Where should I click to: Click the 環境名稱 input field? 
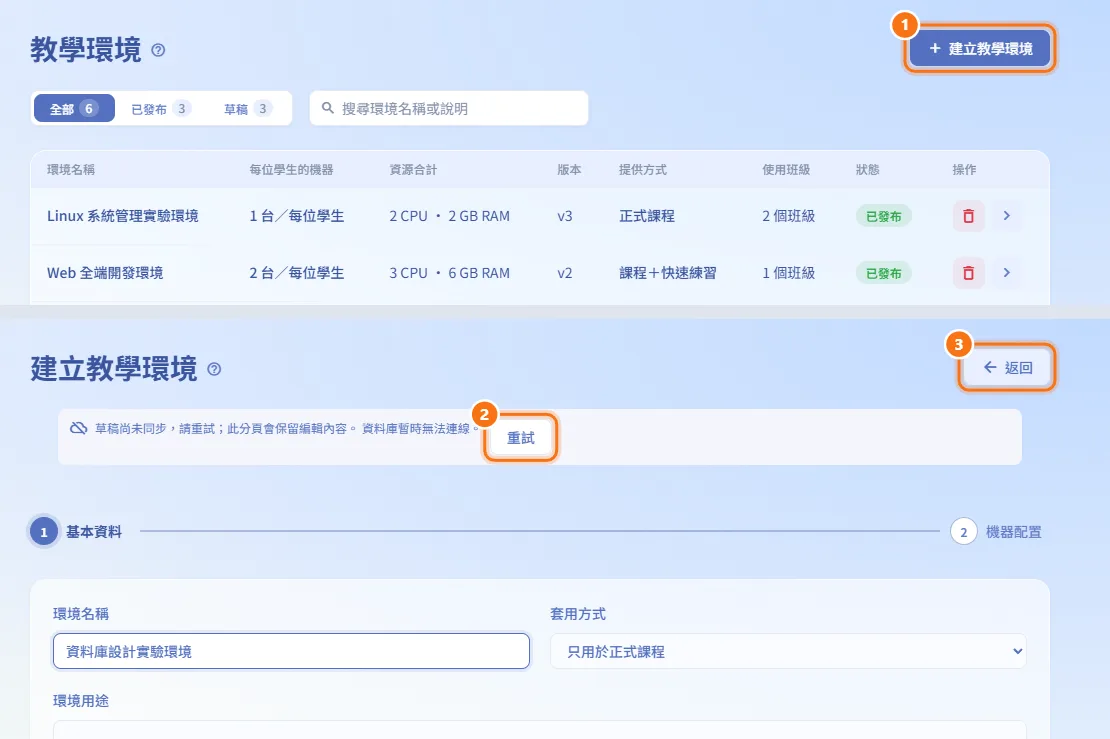tap(291, 651)
